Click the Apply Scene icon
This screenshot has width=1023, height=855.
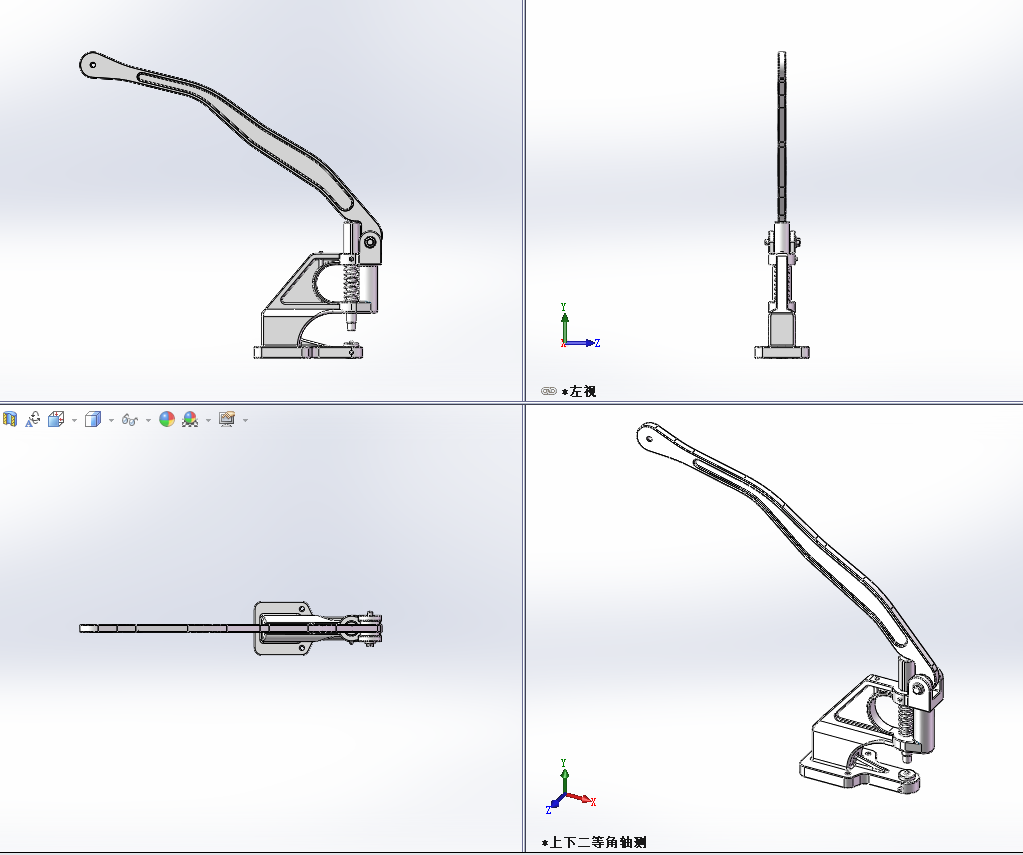tap(190, 419)
